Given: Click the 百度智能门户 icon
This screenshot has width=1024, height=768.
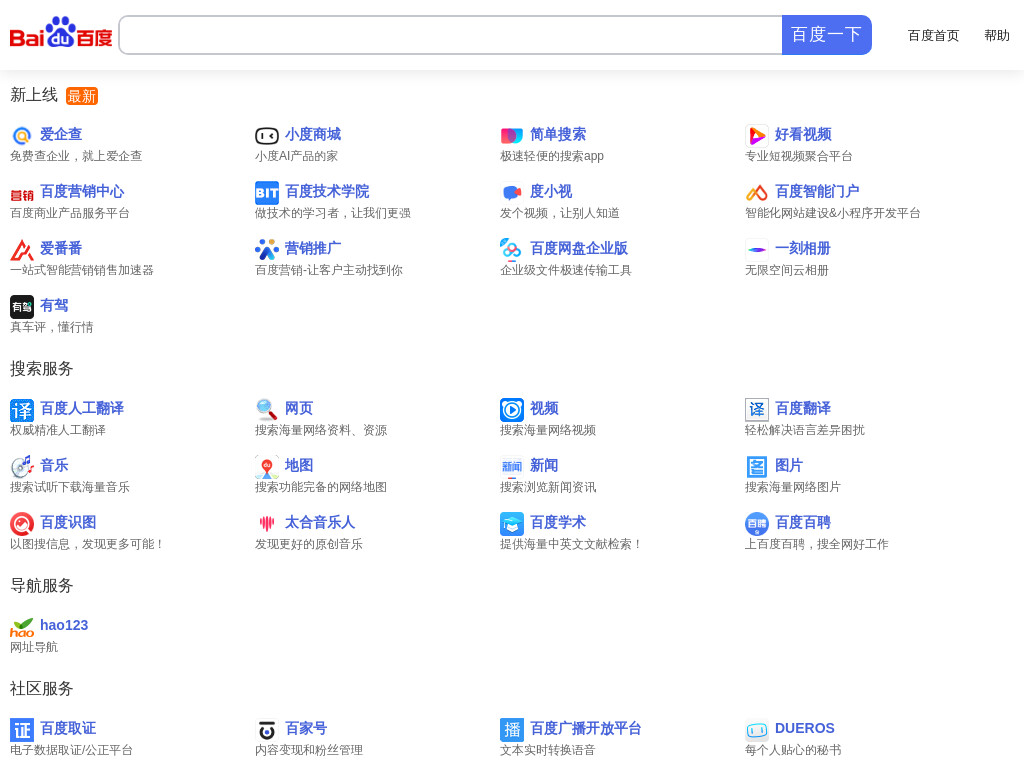Looking at the screenshot, I should pyautogui.click(x=757, y=193).
